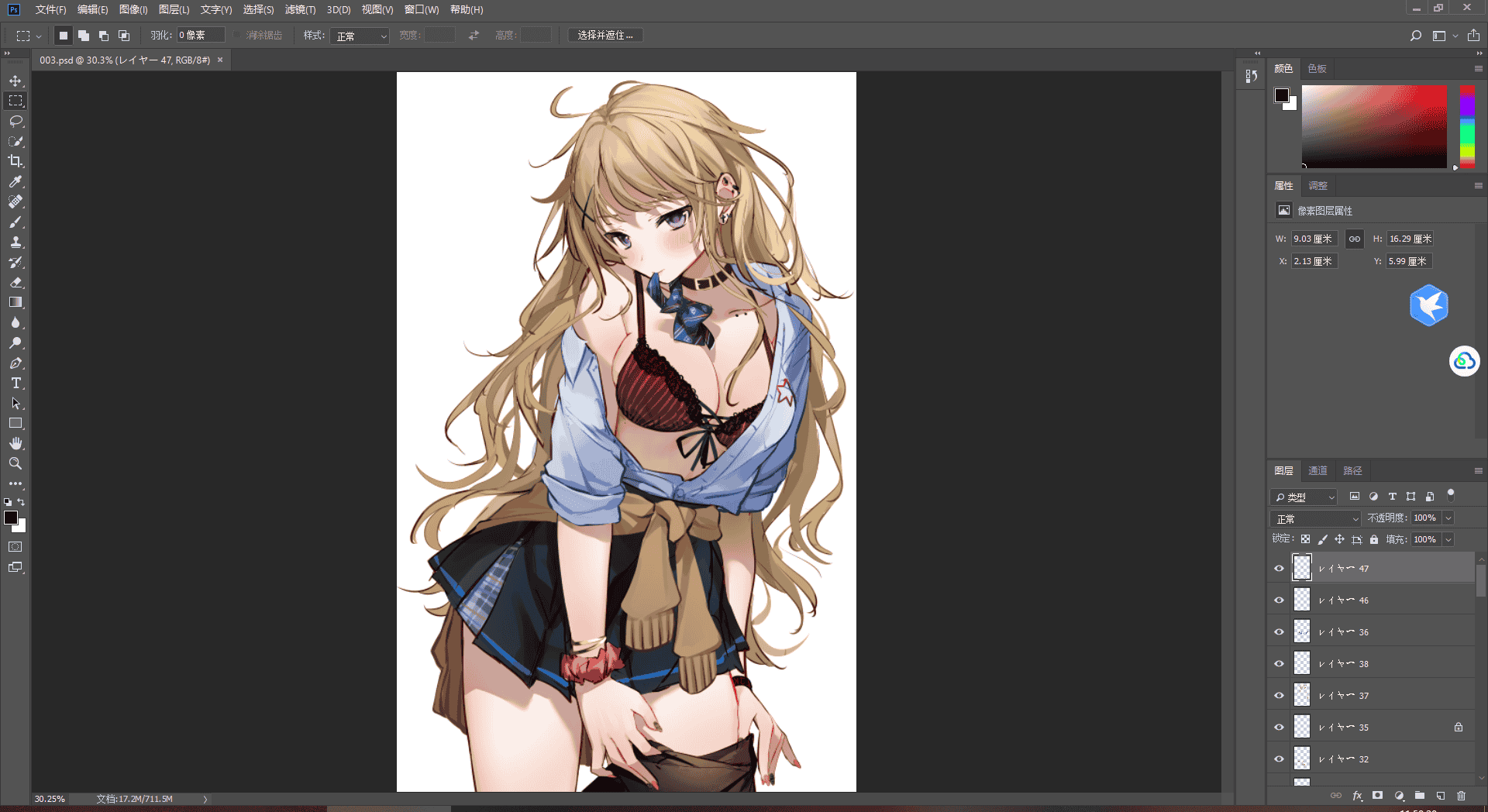This screenshot has height=812, width=1488.
Task: Toggle visibility of レイヤー 32
Action: (1279, 759)
